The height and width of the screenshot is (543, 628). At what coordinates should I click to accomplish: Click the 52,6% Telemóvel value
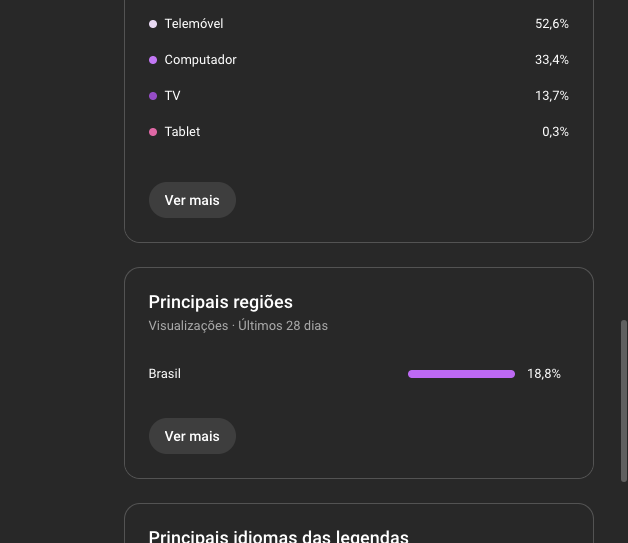(551, 24)
